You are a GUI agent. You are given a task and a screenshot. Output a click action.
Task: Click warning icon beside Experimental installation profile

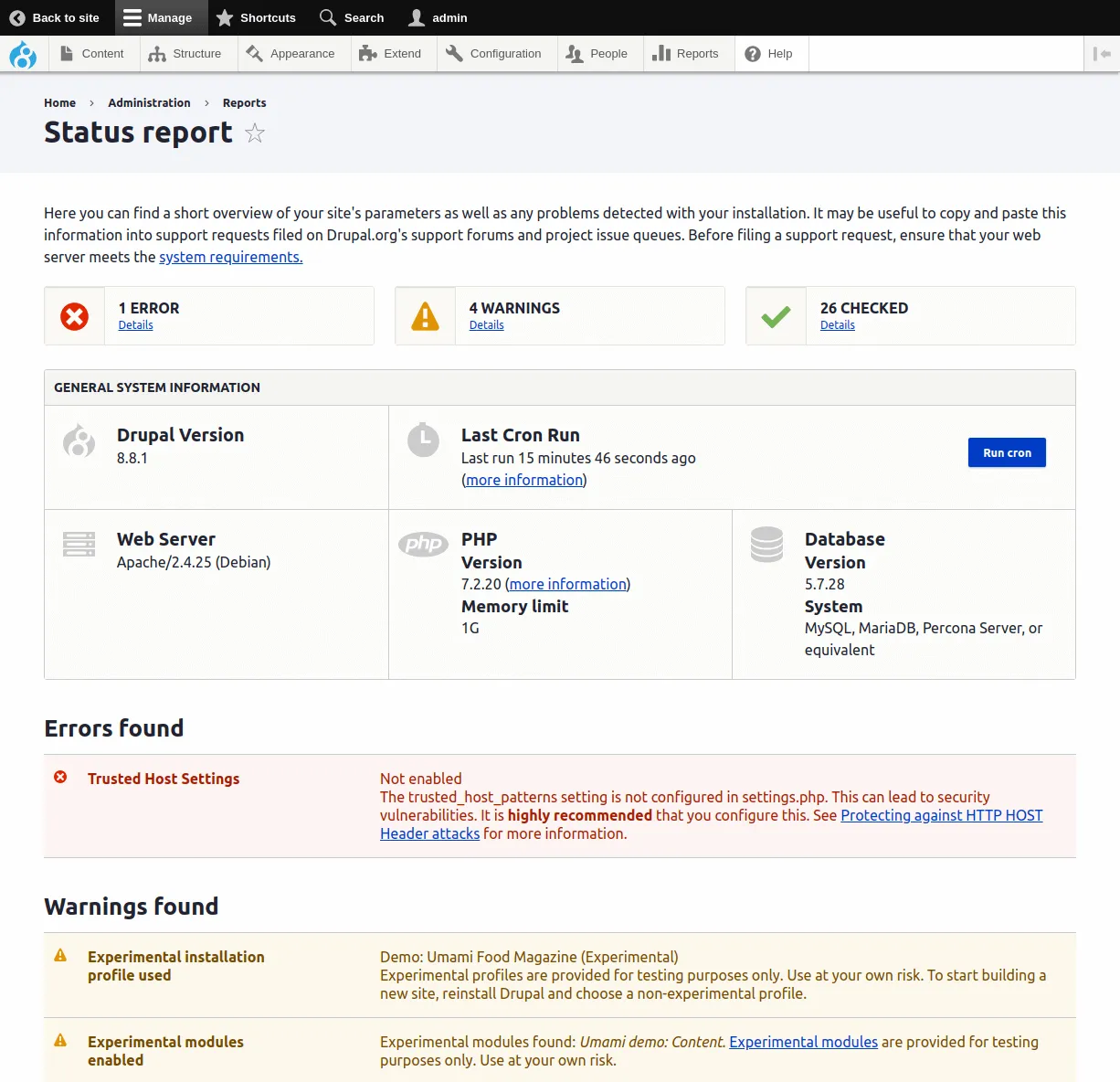coord(60,955)
